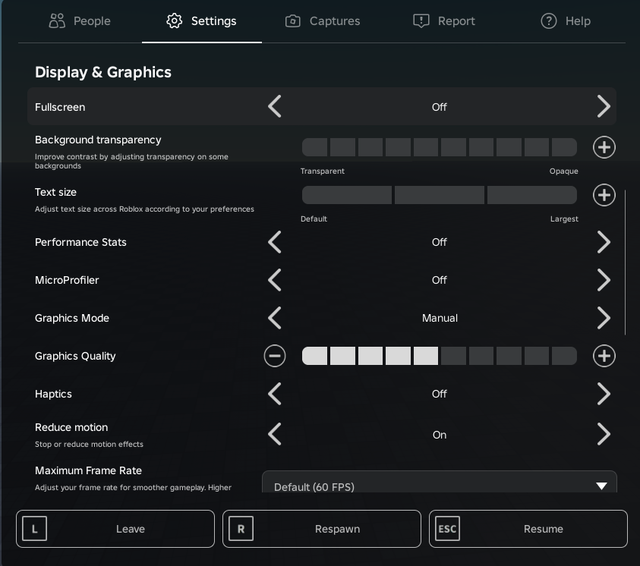Toggle Performance Stats with right arrow
The height and width of the screenshot is (566, 640).
[x=604, y=242]
